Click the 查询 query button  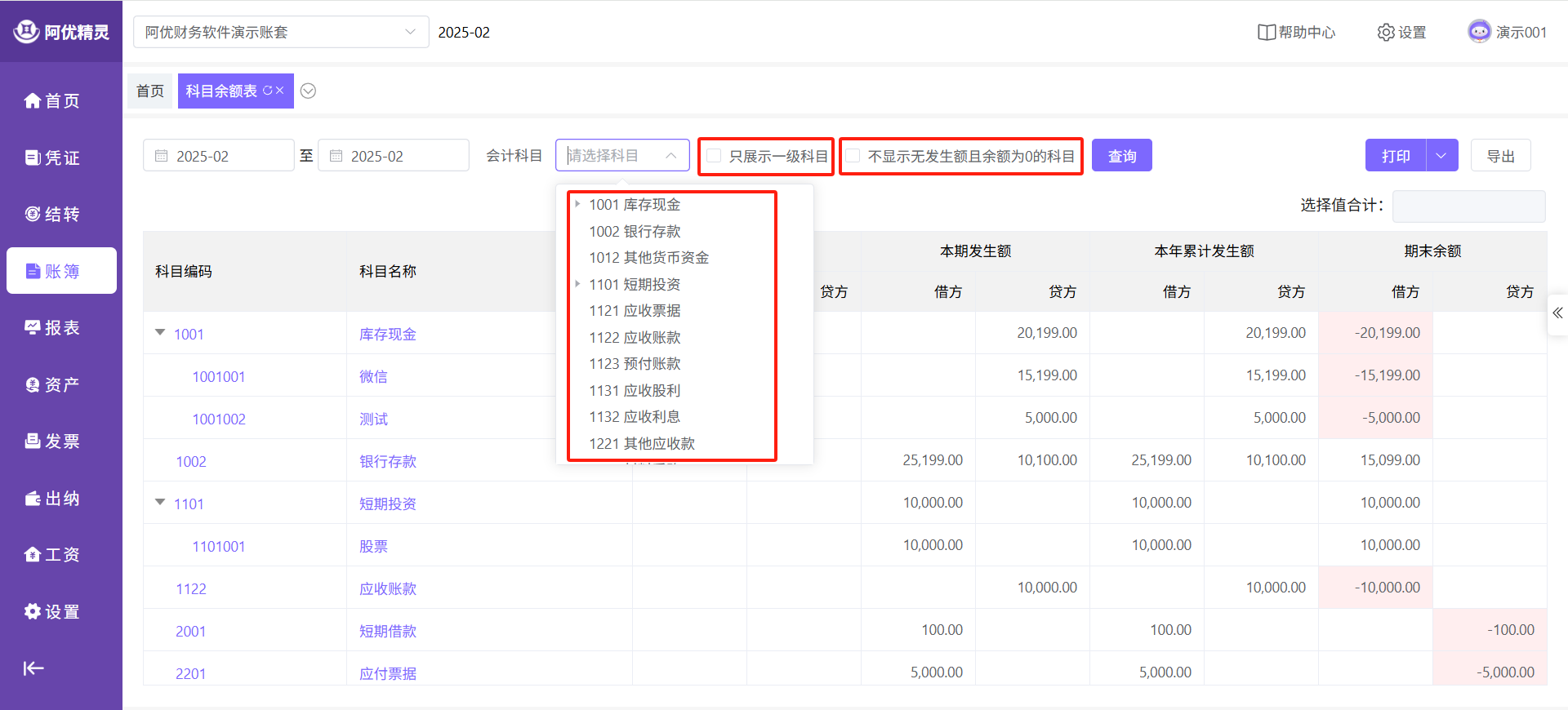pos(1121,155)
